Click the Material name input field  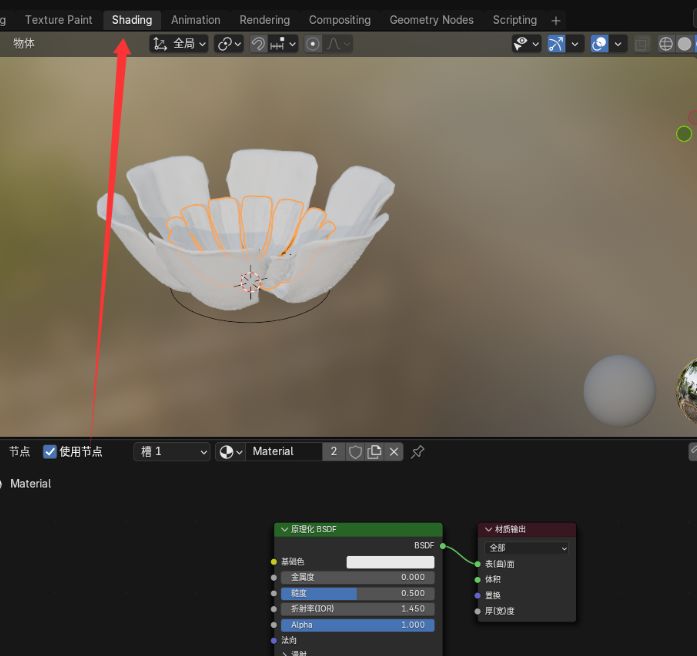(x=283, y=452)
